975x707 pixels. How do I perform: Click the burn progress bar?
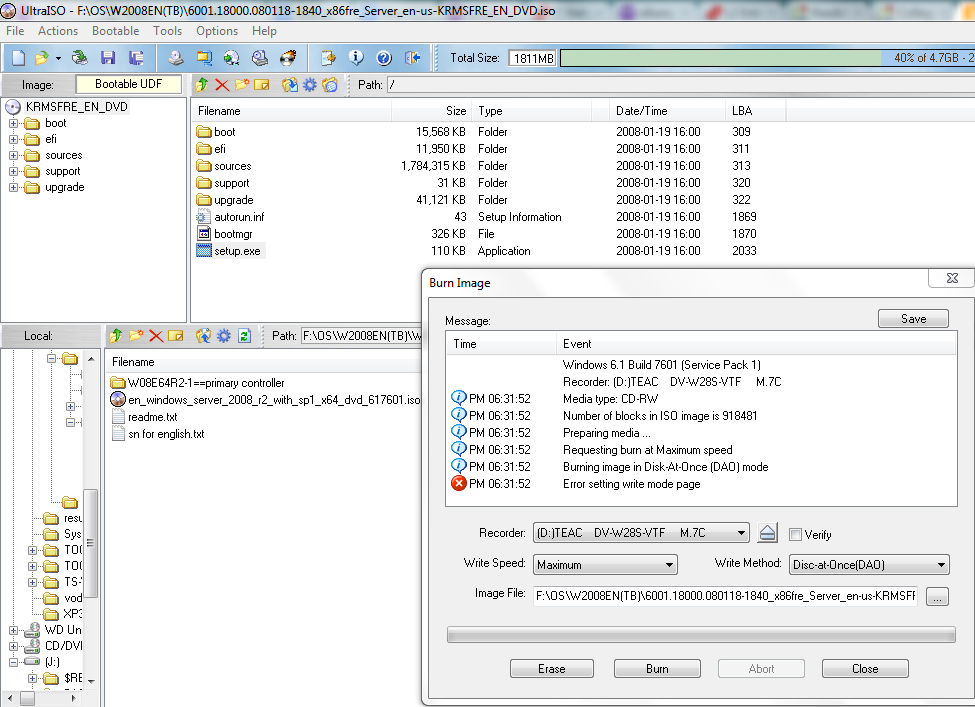(x=701, y=634)
